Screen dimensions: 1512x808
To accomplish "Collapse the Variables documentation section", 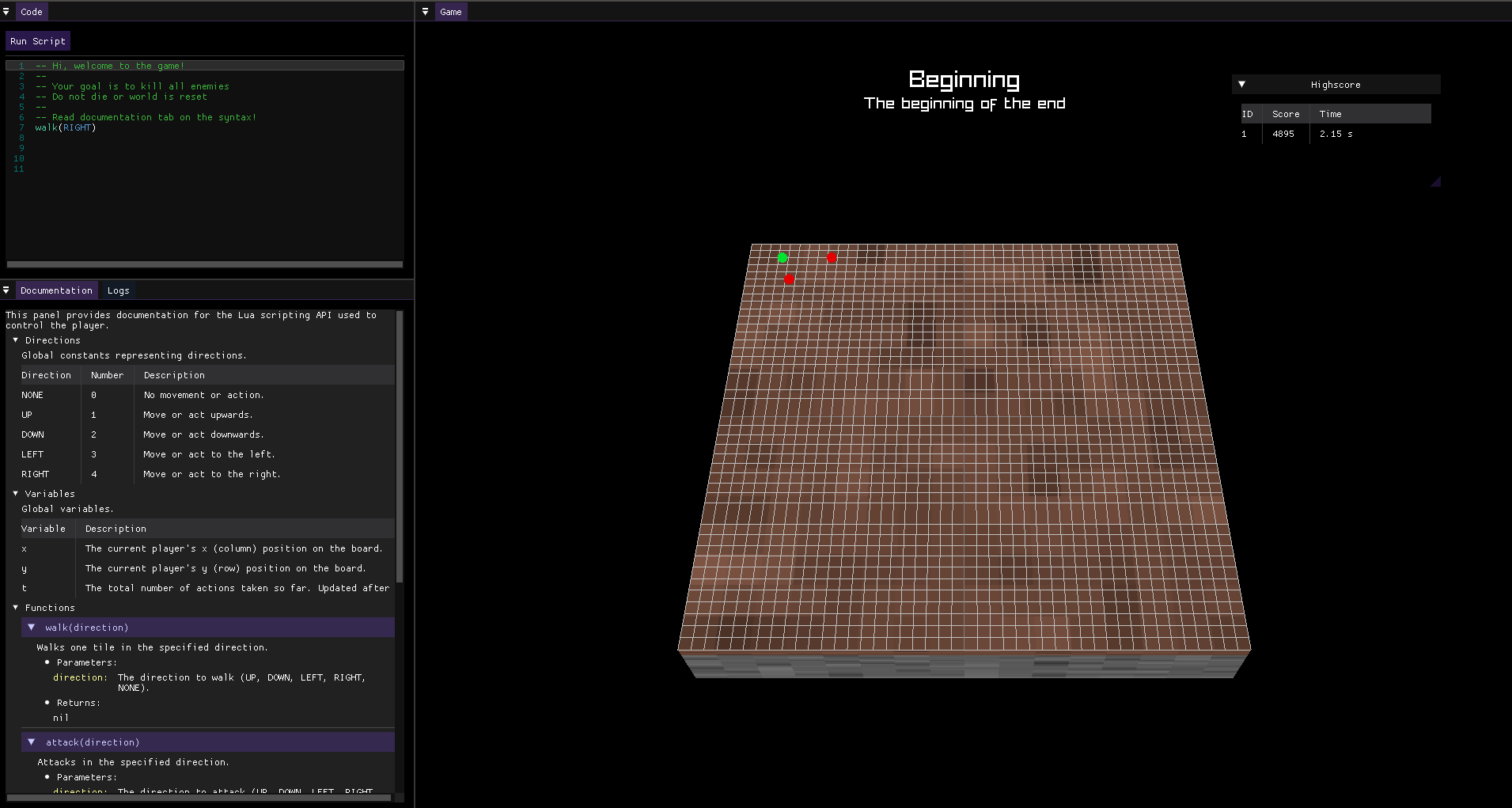I will [x=14, y=493].
